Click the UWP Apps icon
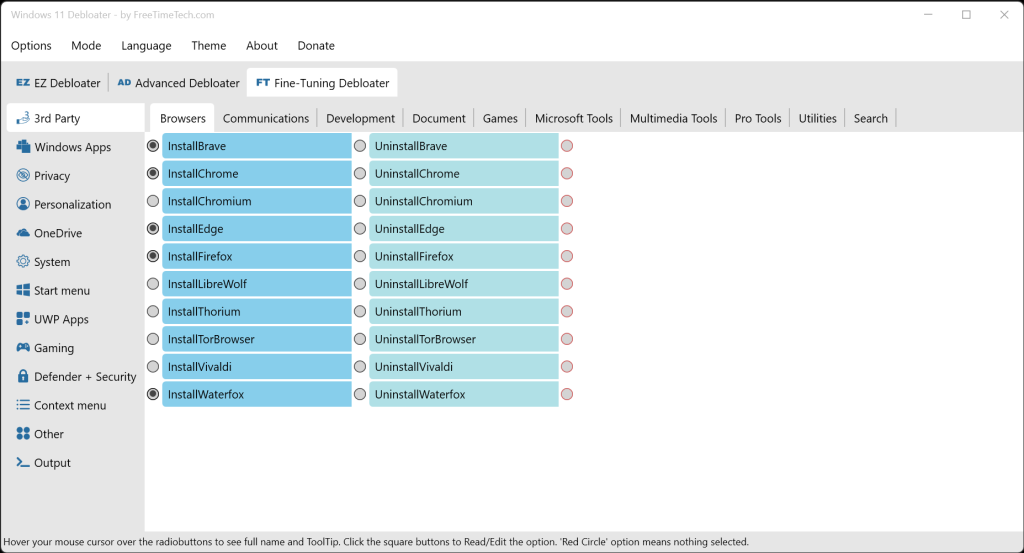1024x553 pixels. 23,319
